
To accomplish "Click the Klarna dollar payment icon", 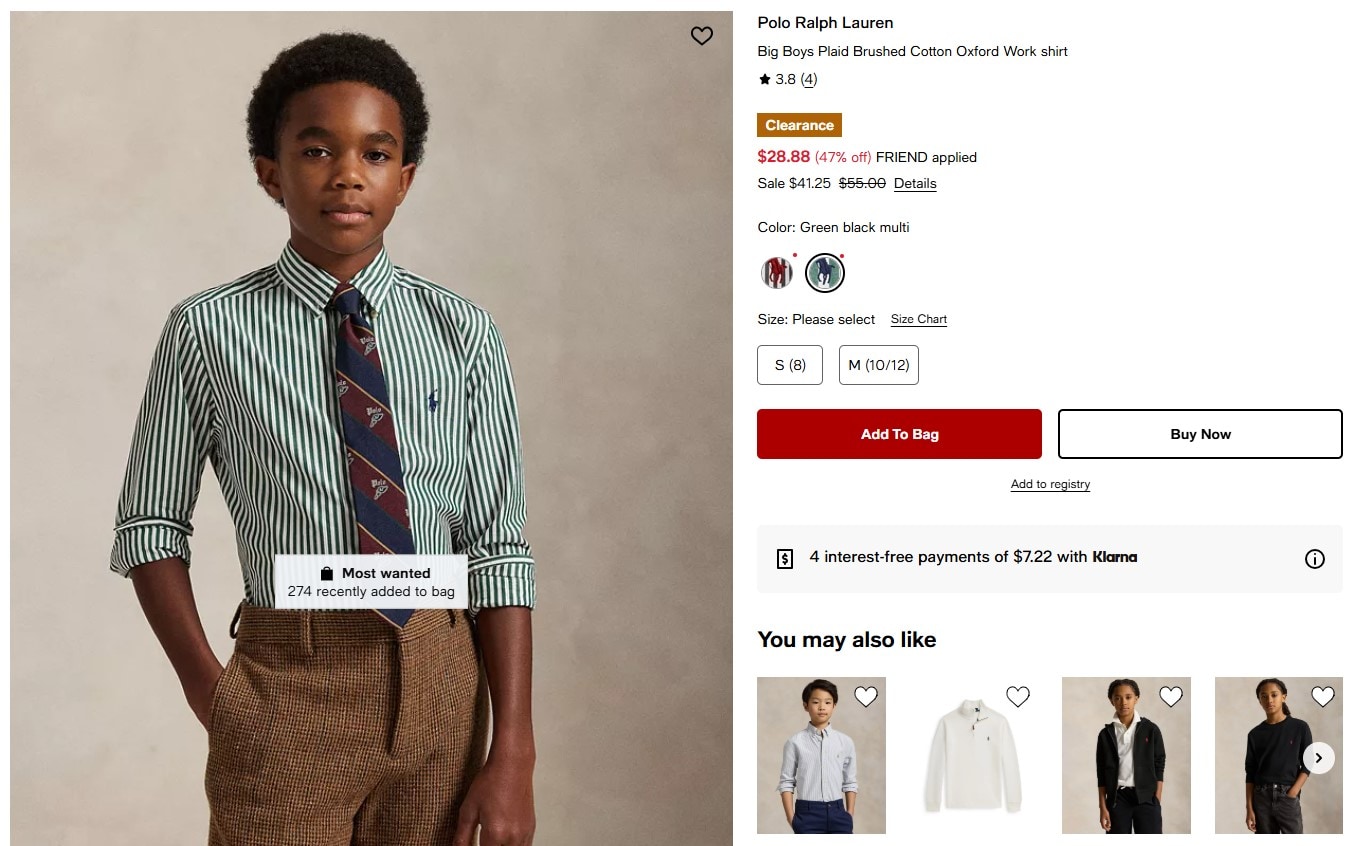I will (x=785, y=559).
